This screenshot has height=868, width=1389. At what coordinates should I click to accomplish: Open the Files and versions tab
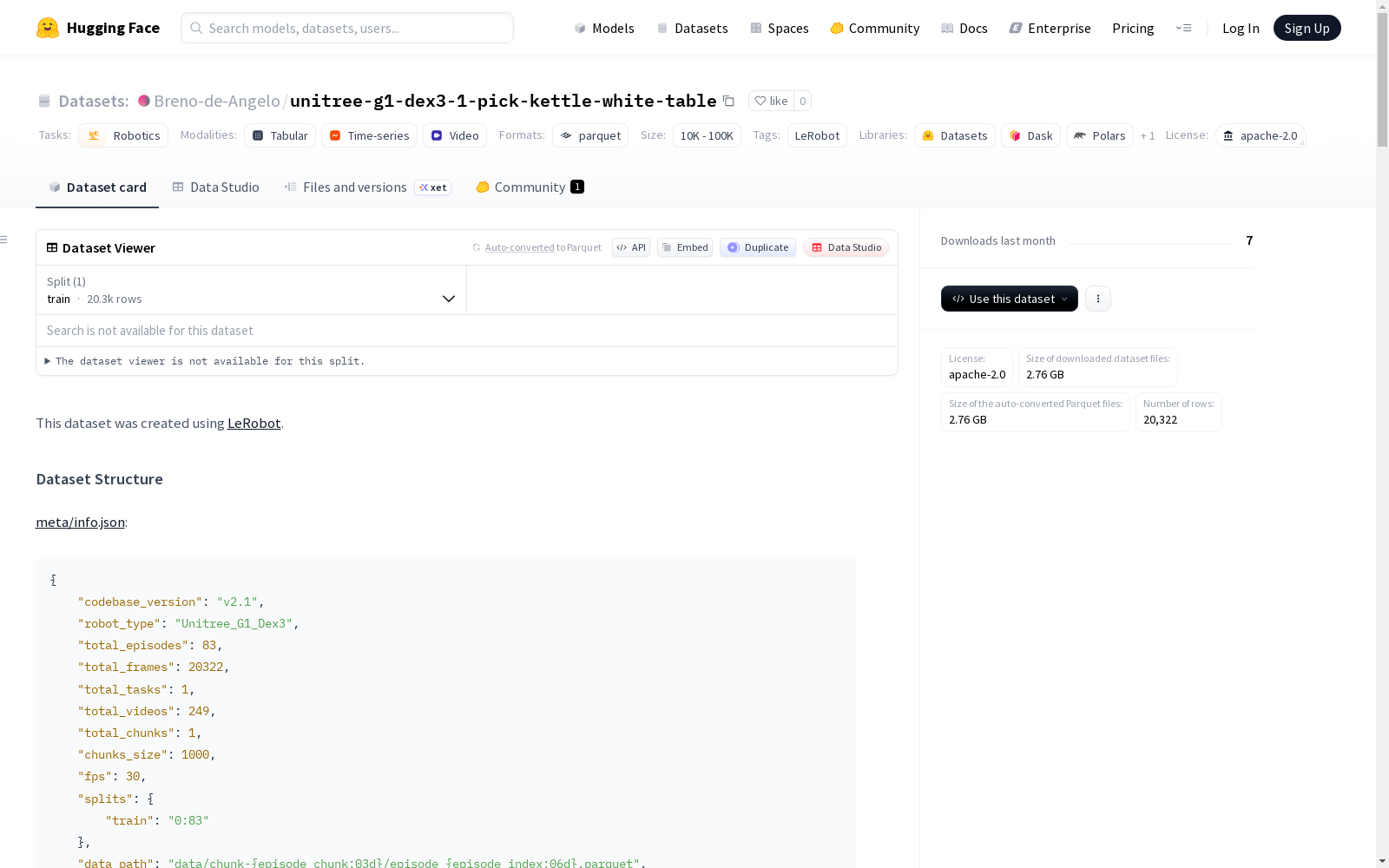tap(367, 187)
